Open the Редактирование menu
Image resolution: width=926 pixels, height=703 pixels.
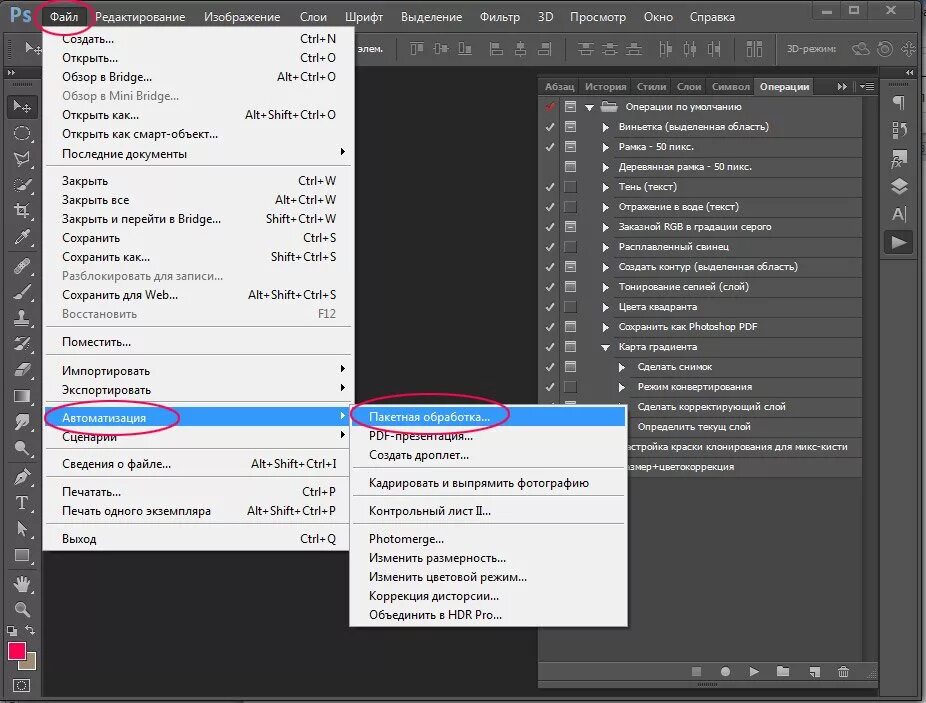140,17
